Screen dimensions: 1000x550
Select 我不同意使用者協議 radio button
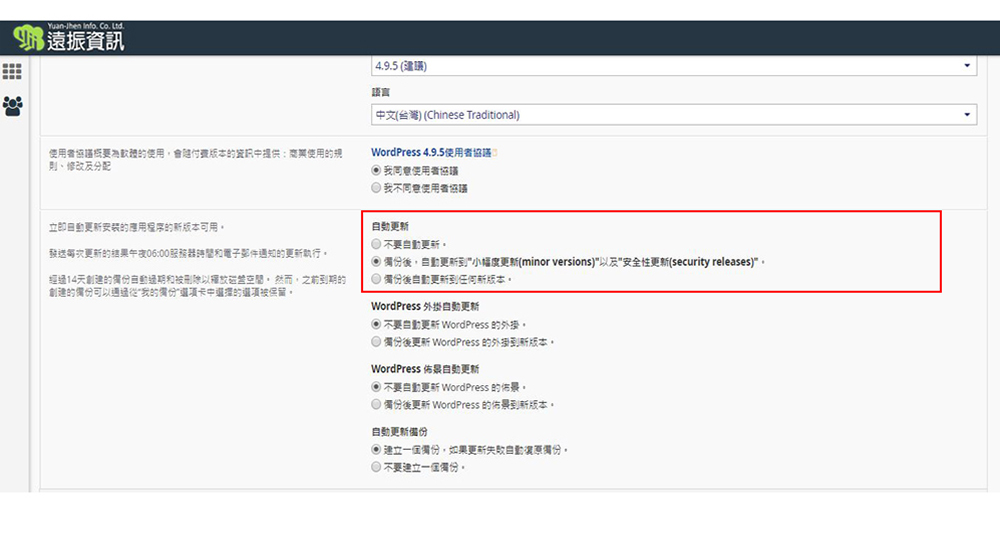click(x=376, y=187)
